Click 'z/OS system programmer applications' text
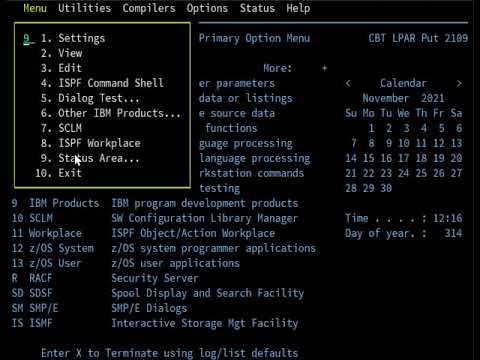Image resolution: width=480 pixels, height=360 pixels. 213,248
